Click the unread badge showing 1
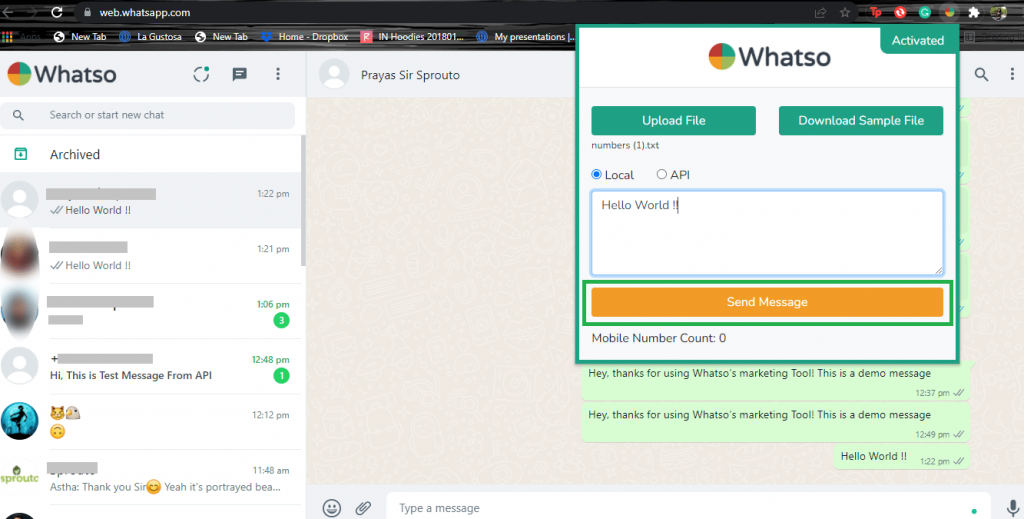The height and width of the screenshot is (519, 1024). pyautogui.click(x=281, y=375)
